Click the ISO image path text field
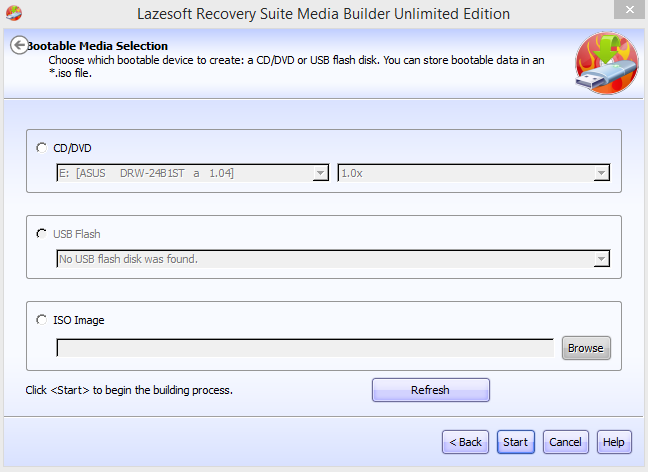 pos(305,348)
